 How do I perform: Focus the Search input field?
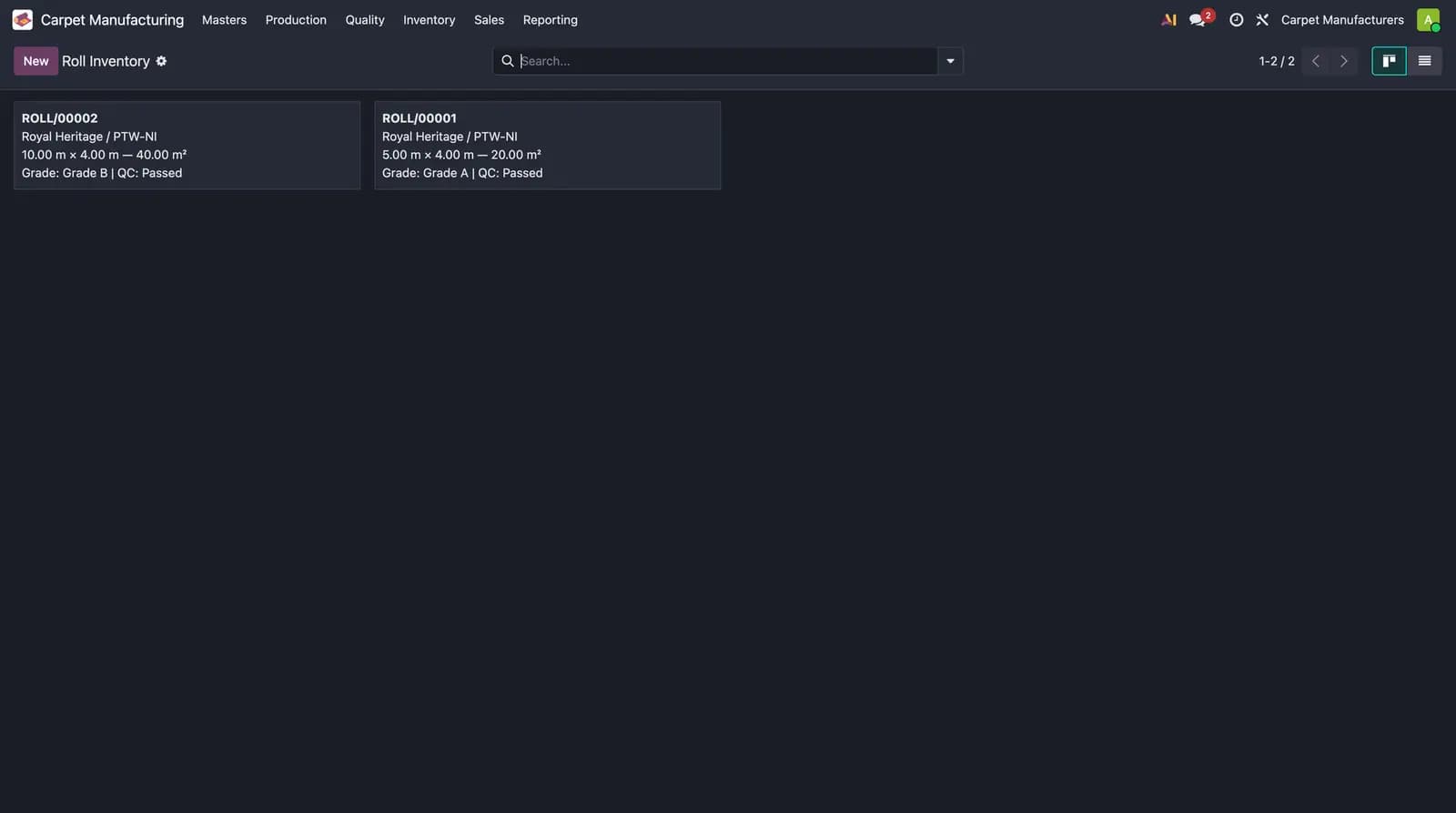[727, 61]
